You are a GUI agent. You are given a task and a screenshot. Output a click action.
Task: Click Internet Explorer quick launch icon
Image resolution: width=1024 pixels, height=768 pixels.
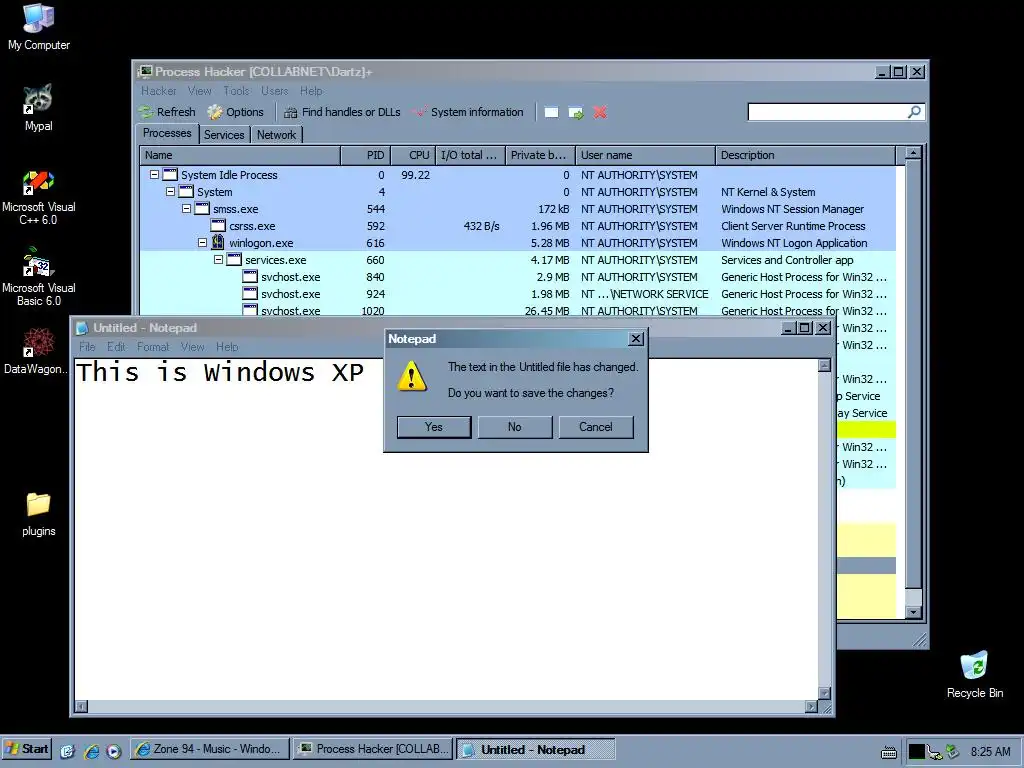pos(91,750)
